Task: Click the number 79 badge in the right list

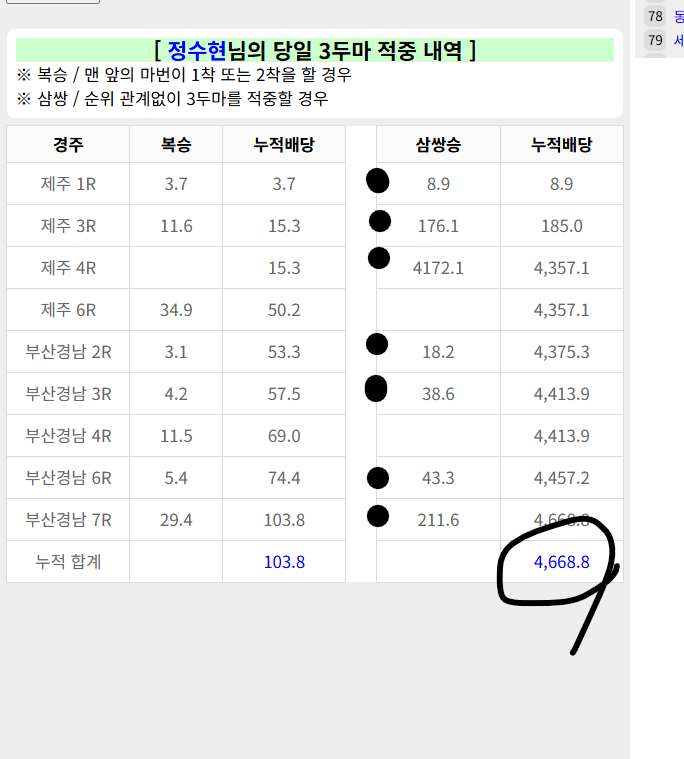Action: pyautogui.click(x=656, y=40)
